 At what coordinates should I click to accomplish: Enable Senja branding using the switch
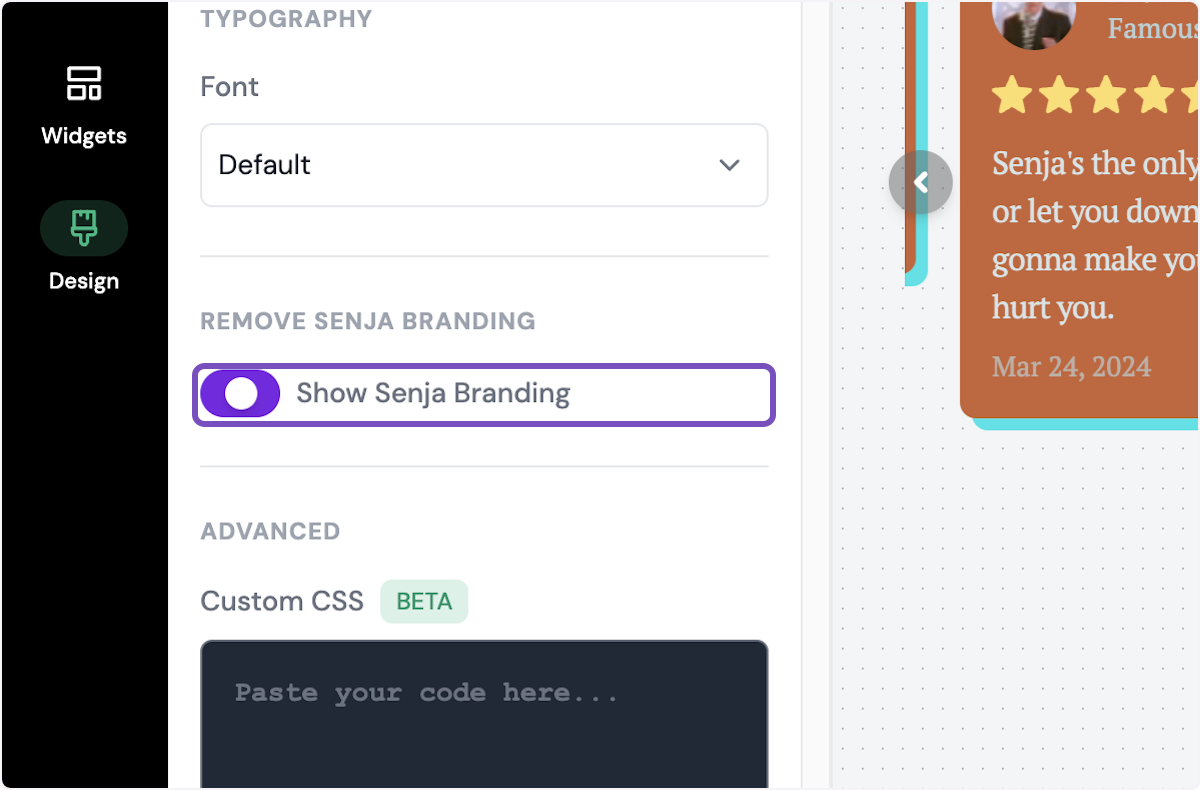[240, 394]
